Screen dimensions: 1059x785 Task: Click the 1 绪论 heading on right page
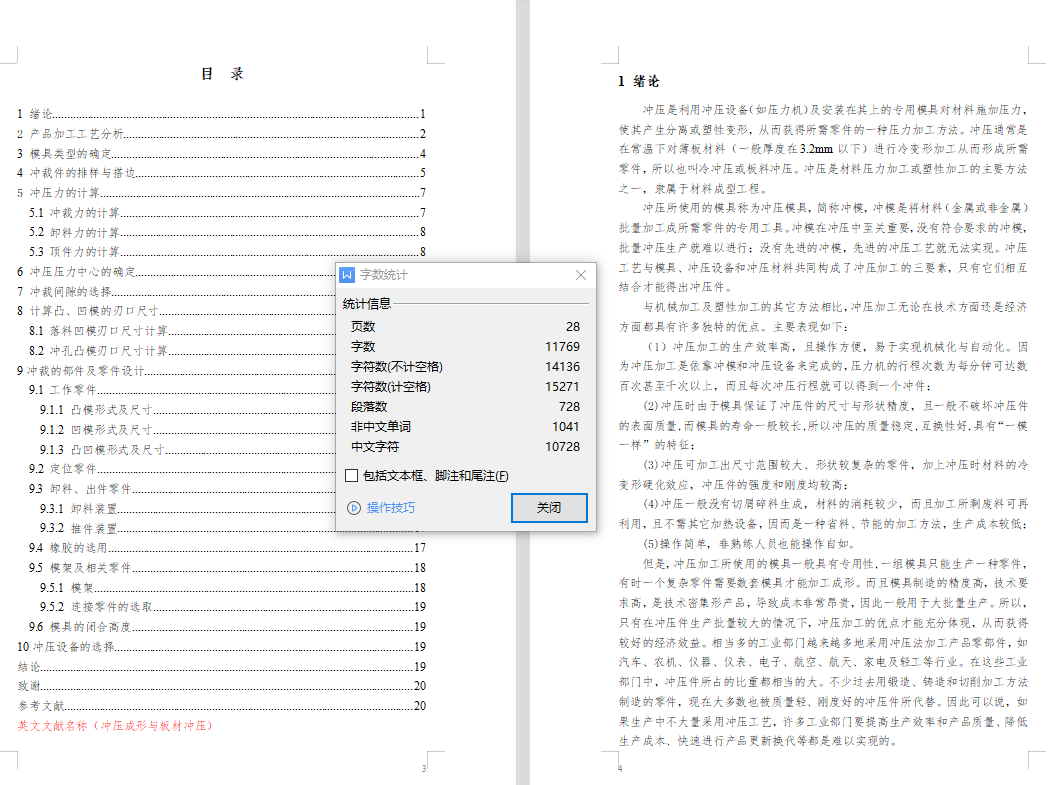point(638,81)
